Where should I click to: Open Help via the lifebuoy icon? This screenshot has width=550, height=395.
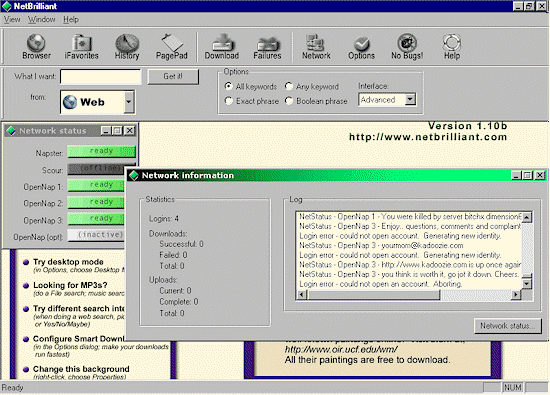click(452, 46)
